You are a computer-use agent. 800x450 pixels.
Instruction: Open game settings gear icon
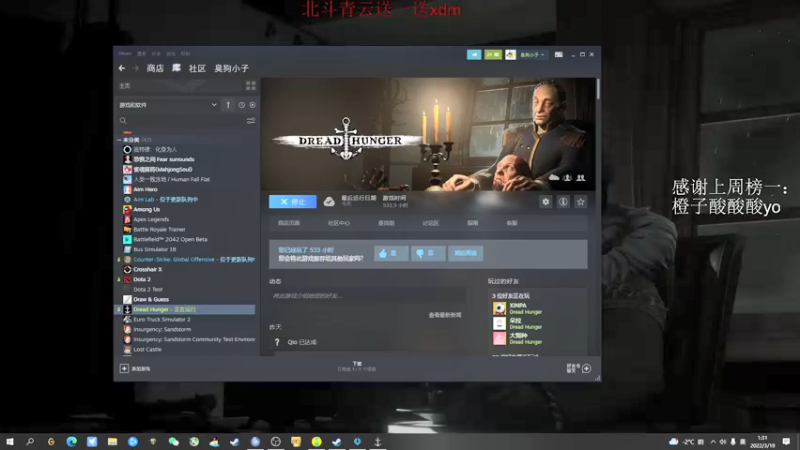(x=545, y=202)
